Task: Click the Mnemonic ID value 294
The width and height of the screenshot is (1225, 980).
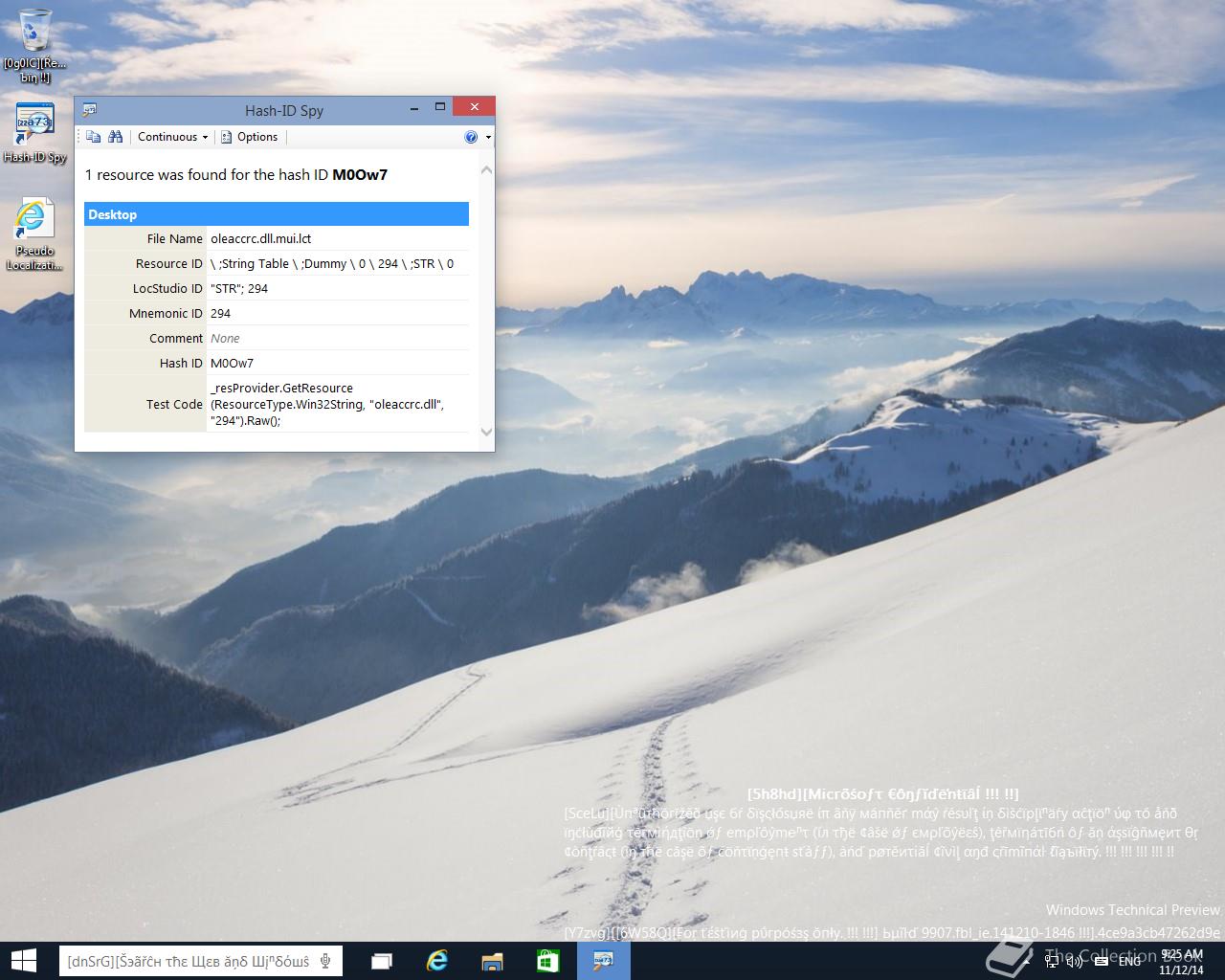Action: pyautogui.click(x=220, y=313)
